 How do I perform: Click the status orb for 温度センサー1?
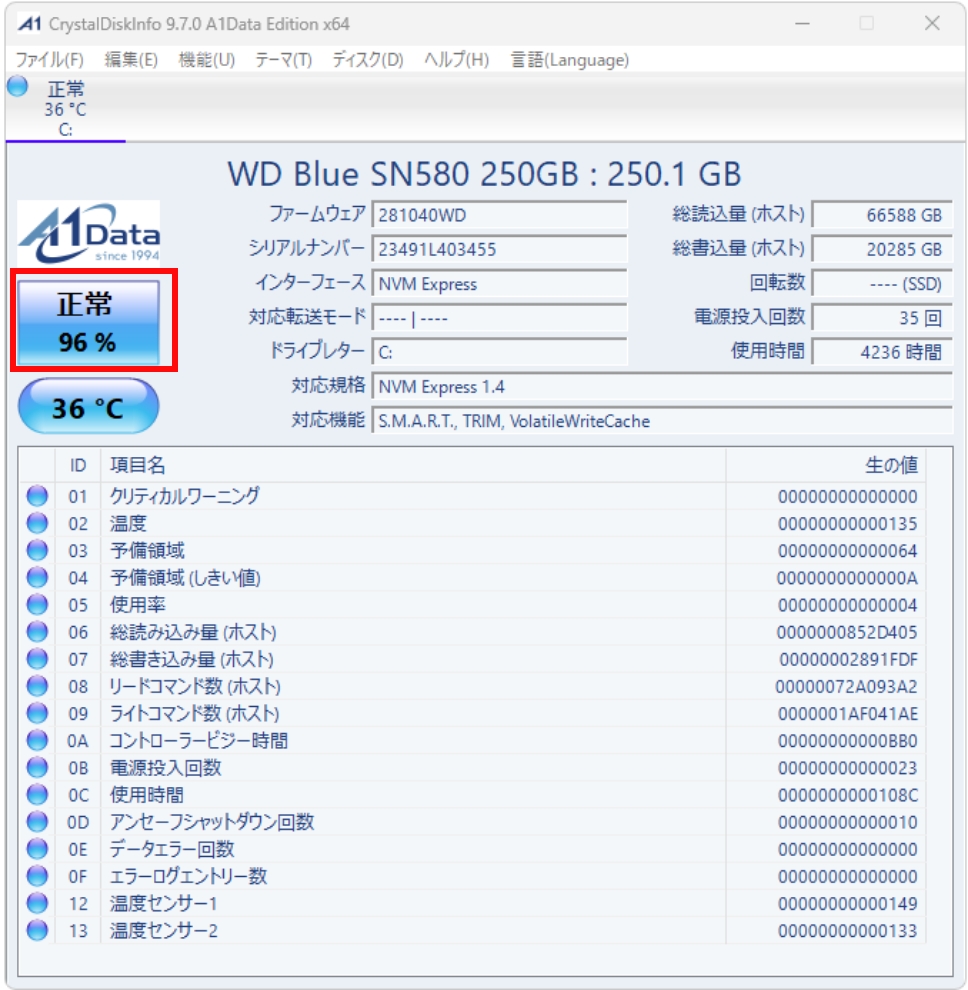tap(37, 903)
